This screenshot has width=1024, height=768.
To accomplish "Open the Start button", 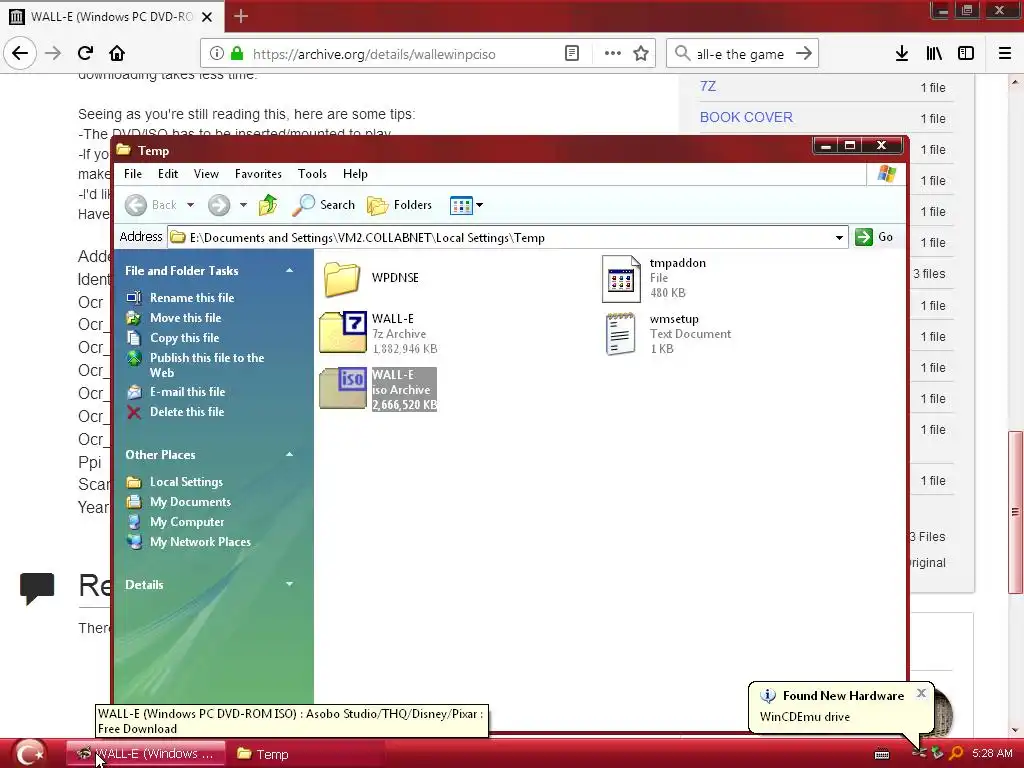I will pos(29,753).
